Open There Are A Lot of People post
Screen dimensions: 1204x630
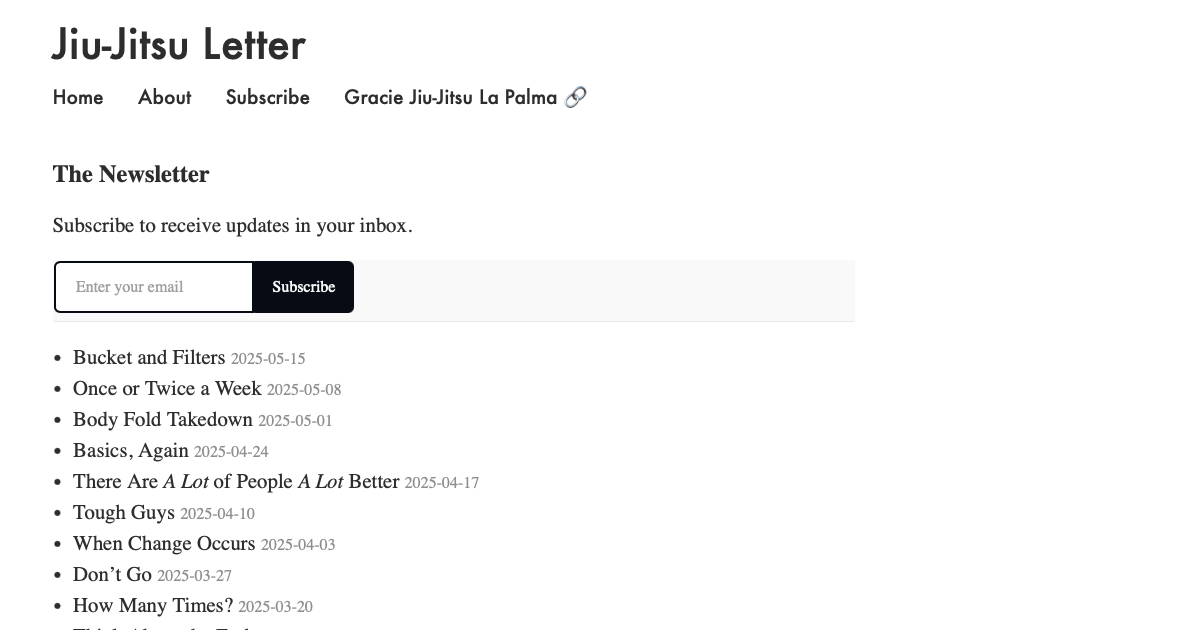236,481
